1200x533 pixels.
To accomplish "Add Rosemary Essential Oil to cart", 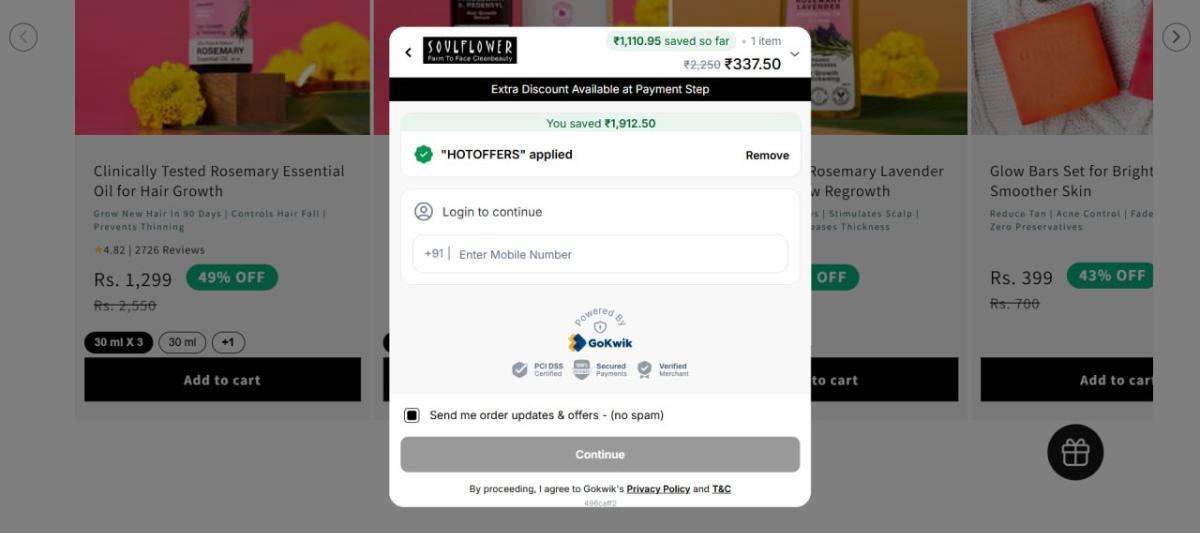I will pyautogui.click(x=222, y=380).
